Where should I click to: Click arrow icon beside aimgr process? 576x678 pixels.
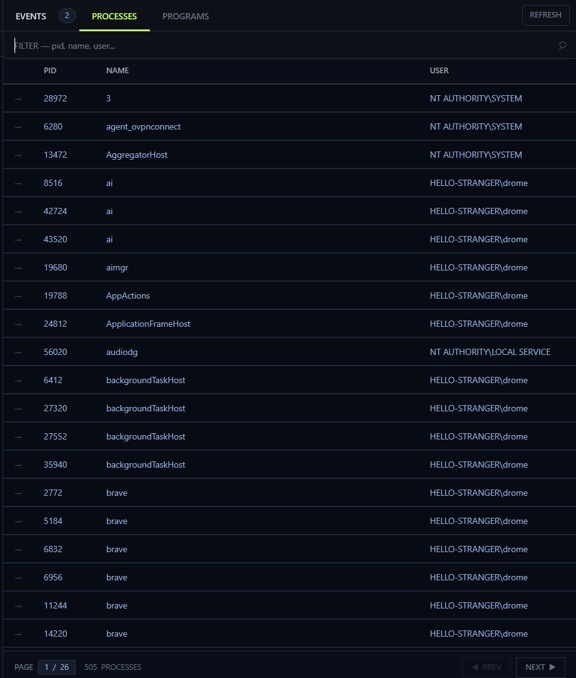(x=18, y=268)
